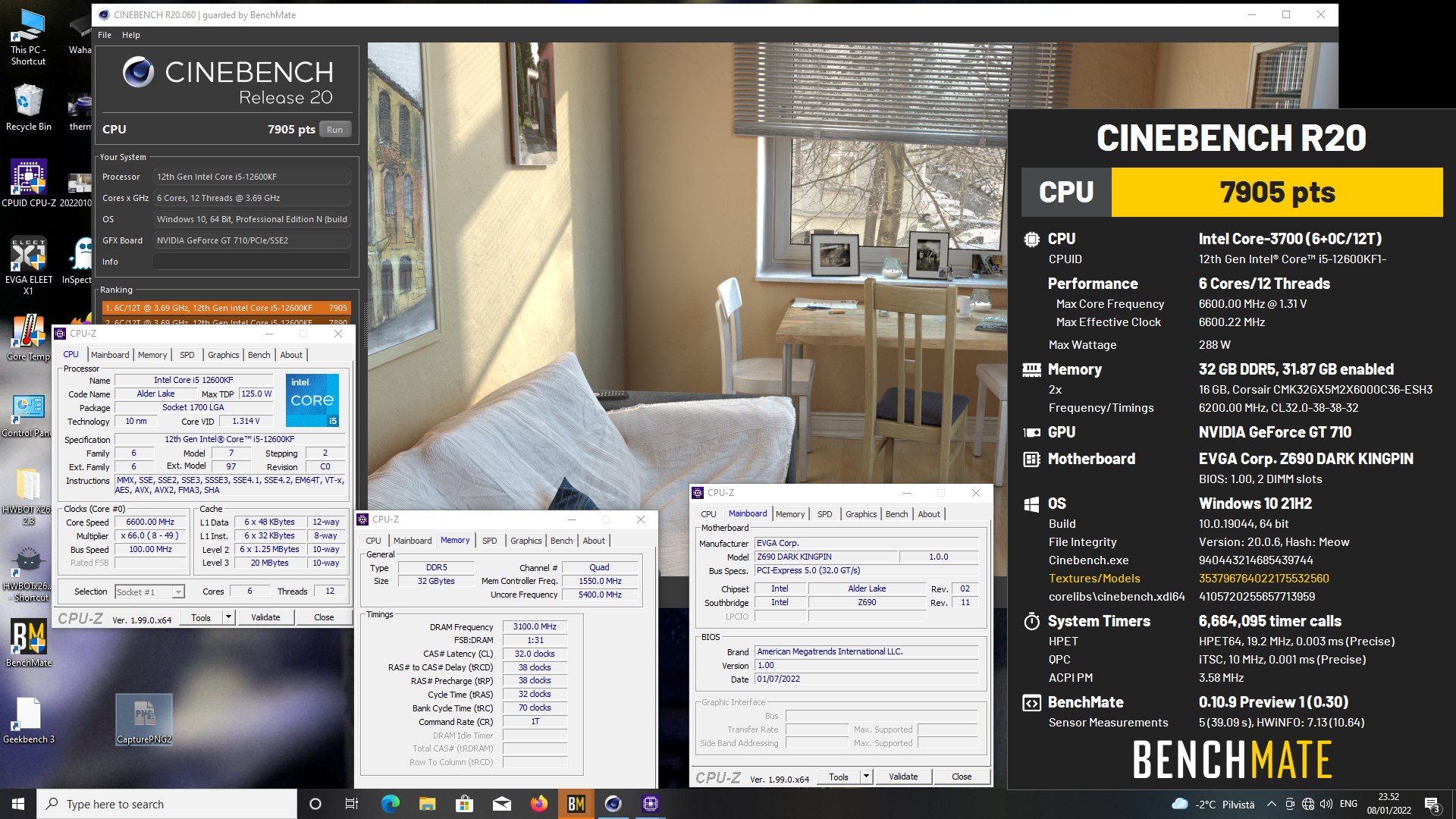Open Memory tab in CPU-Z Mainboard window
Viewport: 1456px width, 819px height.
point(790,514)
